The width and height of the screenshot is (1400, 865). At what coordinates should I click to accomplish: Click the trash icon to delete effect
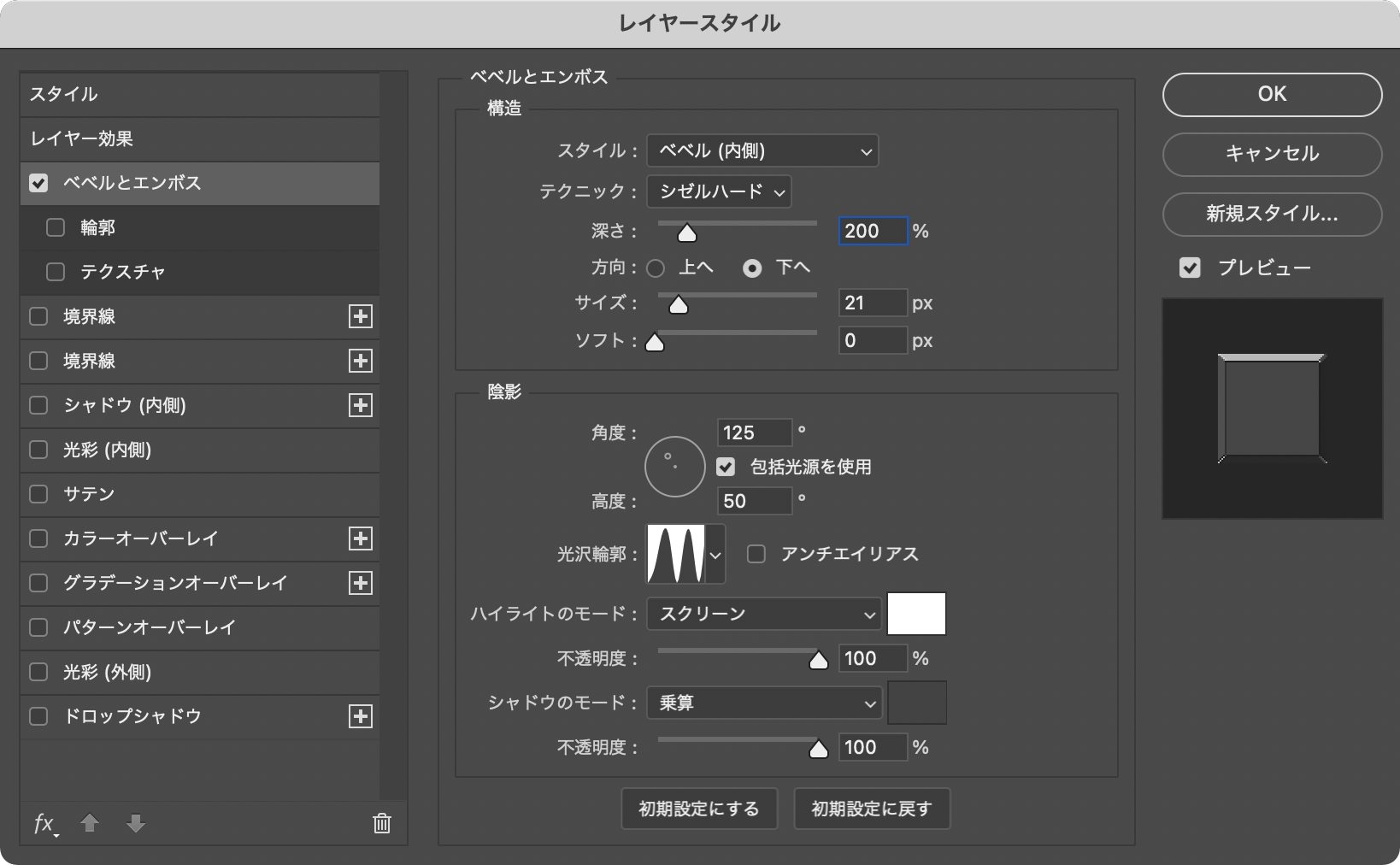click(381, 823)
